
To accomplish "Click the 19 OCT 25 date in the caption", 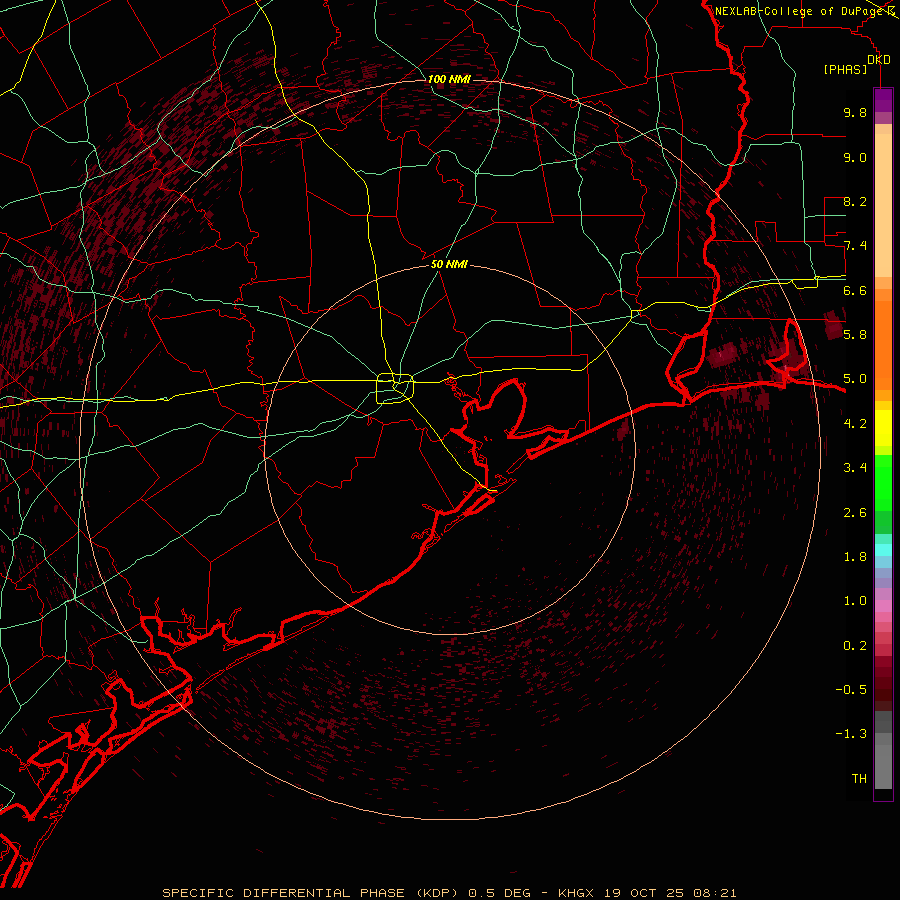I will (646, 893).
